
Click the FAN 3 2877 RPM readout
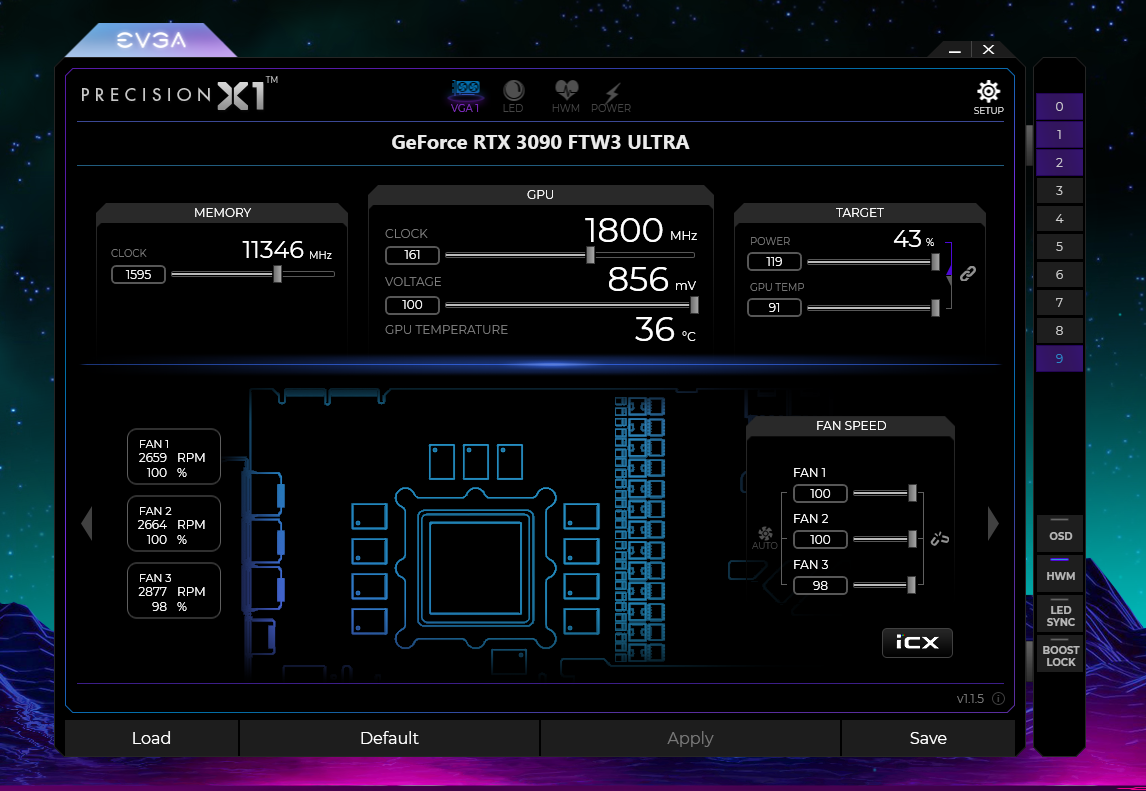point(174,591)
